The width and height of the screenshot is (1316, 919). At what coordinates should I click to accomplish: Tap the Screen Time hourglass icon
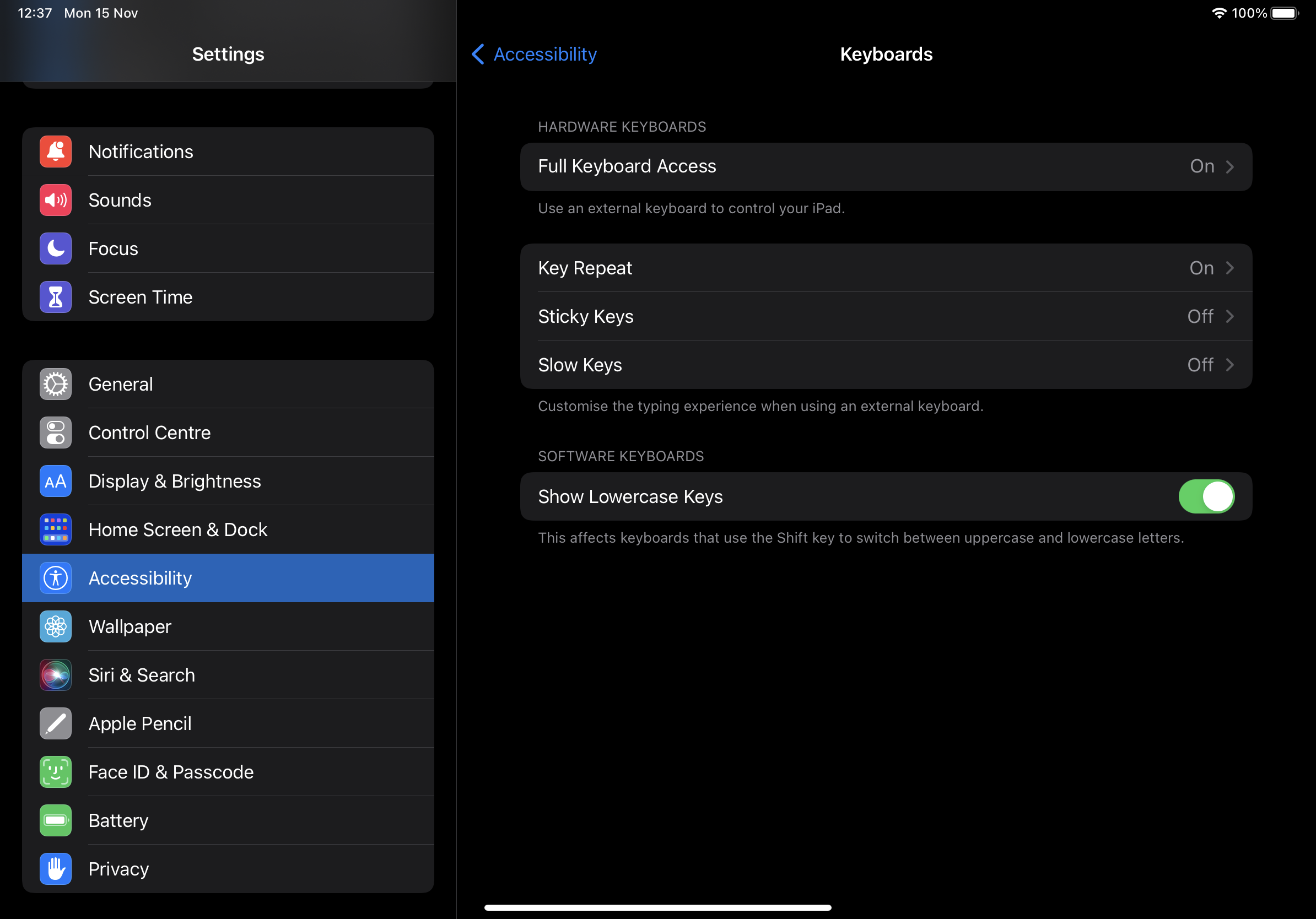[56, 297]
